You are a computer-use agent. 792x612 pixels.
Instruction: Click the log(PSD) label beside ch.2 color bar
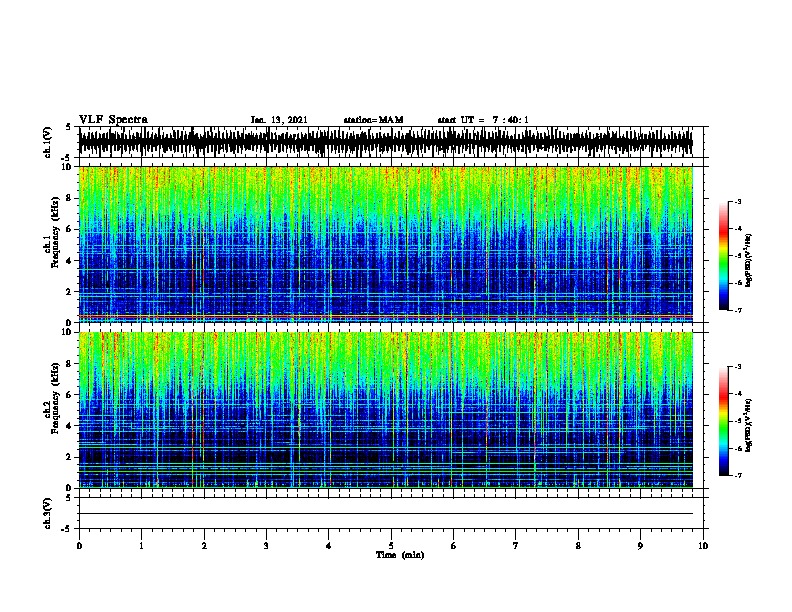749,426
